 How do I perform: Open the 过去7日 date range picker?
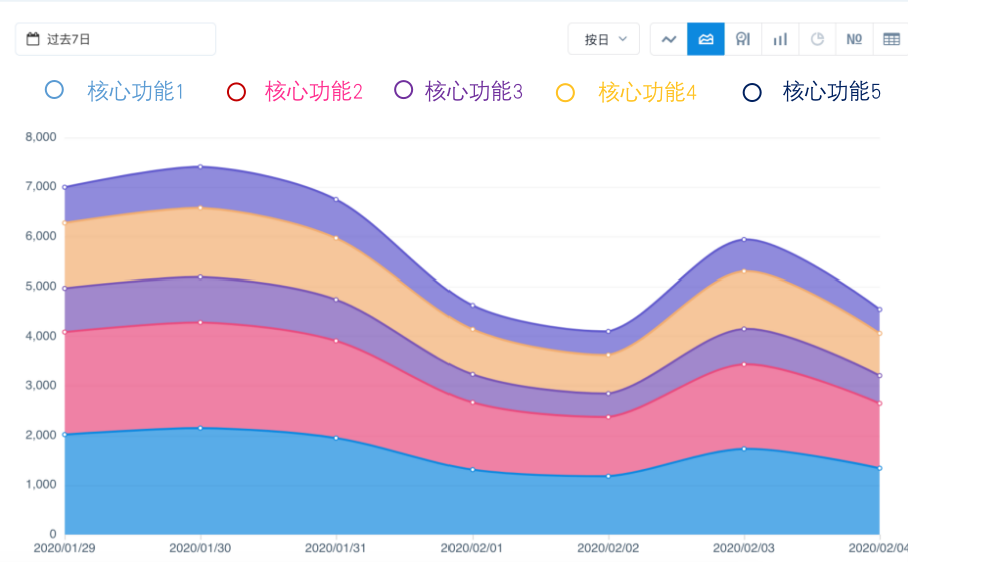pyautogui.click(x=115, y=39)
